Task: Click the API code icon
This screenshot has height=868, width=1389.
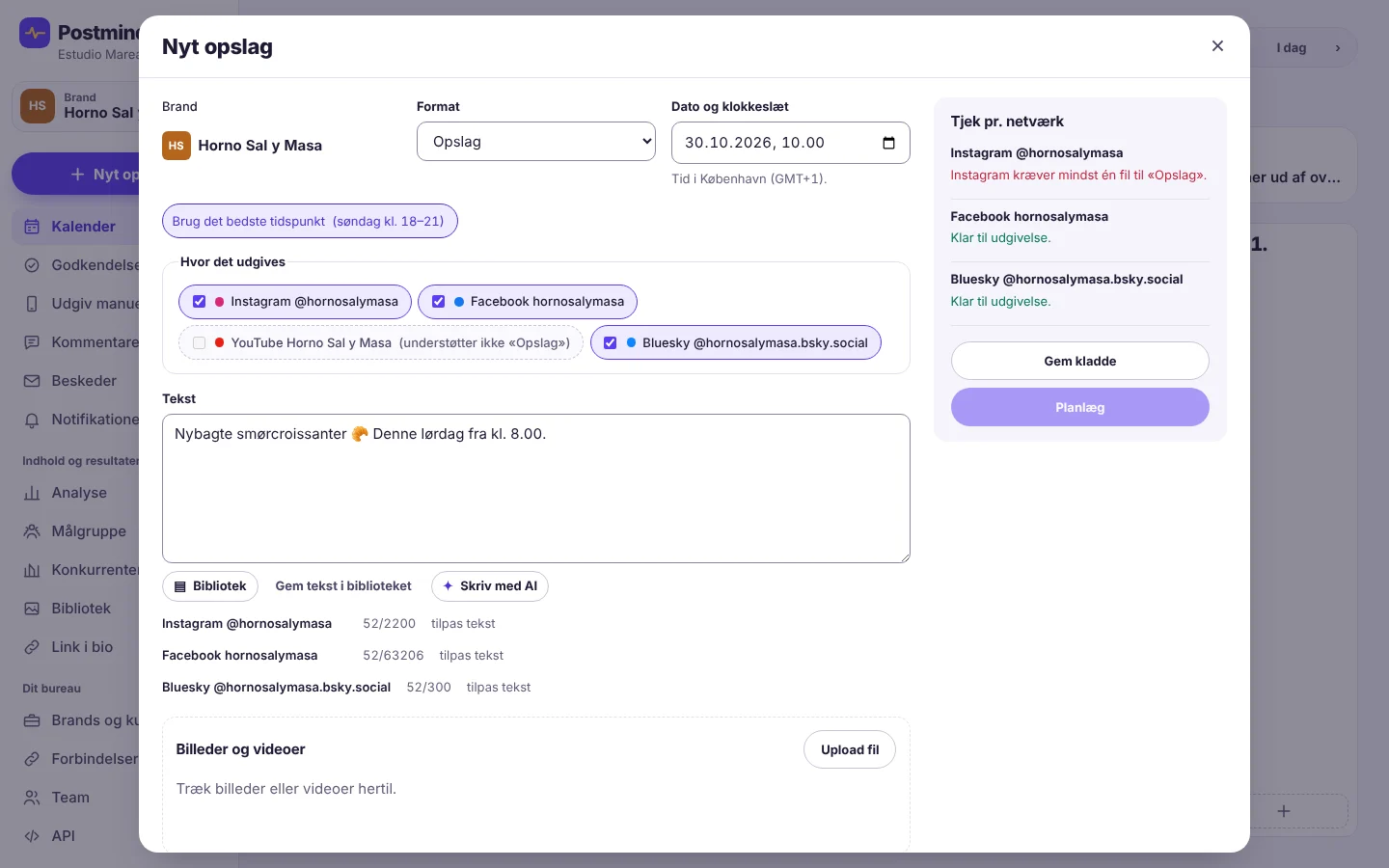Action: pyautogui.click(x=32, y=836)
